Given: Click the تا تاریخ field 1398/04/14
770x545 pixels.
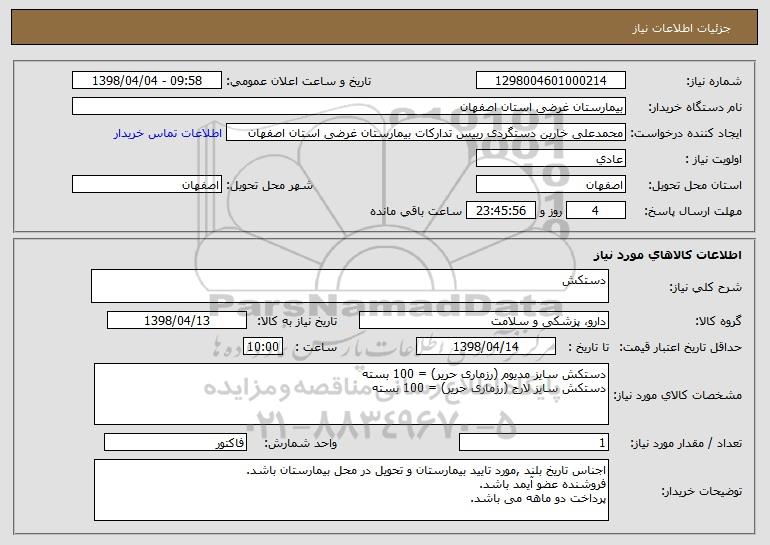Looking at the screenshot, I should (x=486, y=347).
